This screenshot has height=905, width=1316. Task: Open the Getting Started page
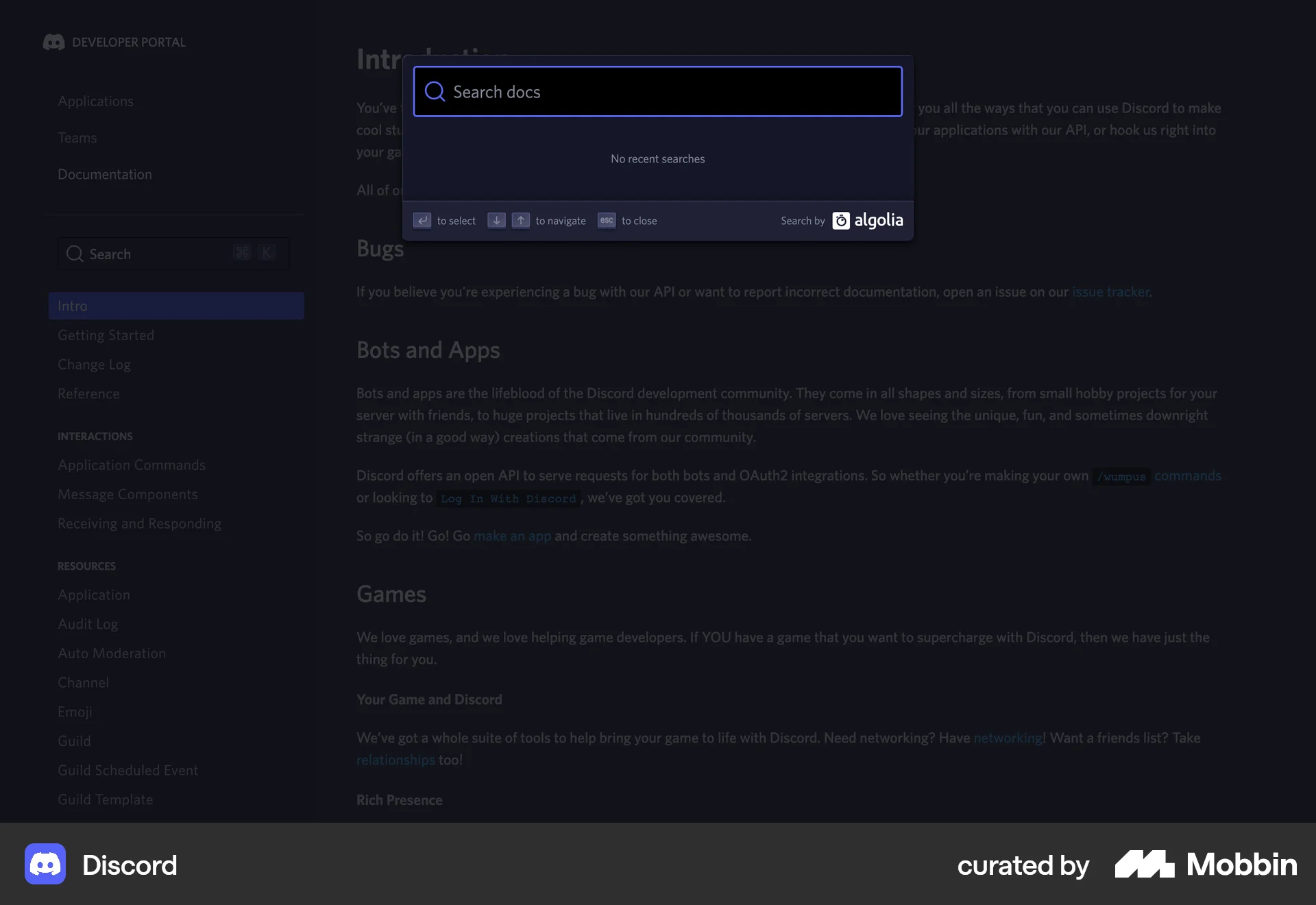coord(106,335)
